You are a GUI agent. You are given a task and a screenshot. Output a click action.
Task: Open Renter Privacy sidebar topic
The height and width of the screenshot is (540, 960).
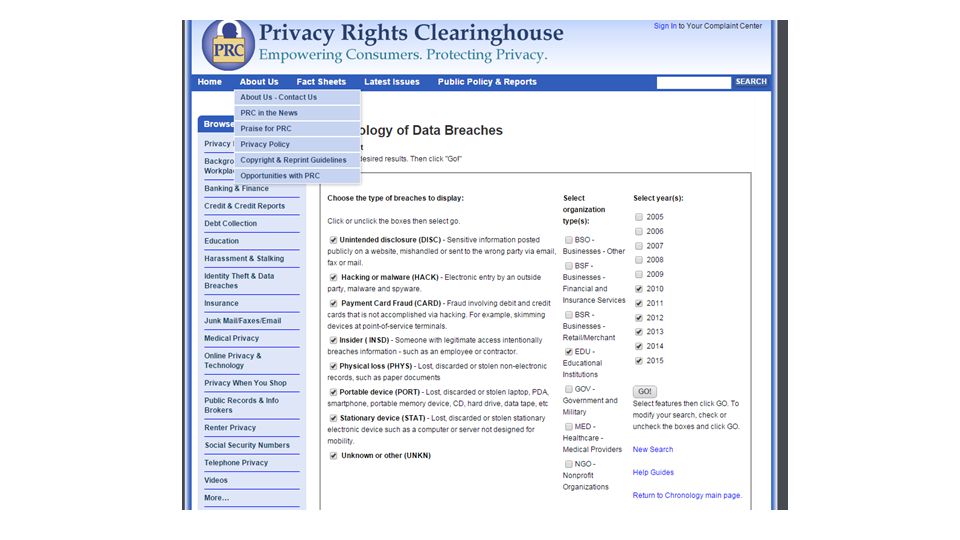230,428
